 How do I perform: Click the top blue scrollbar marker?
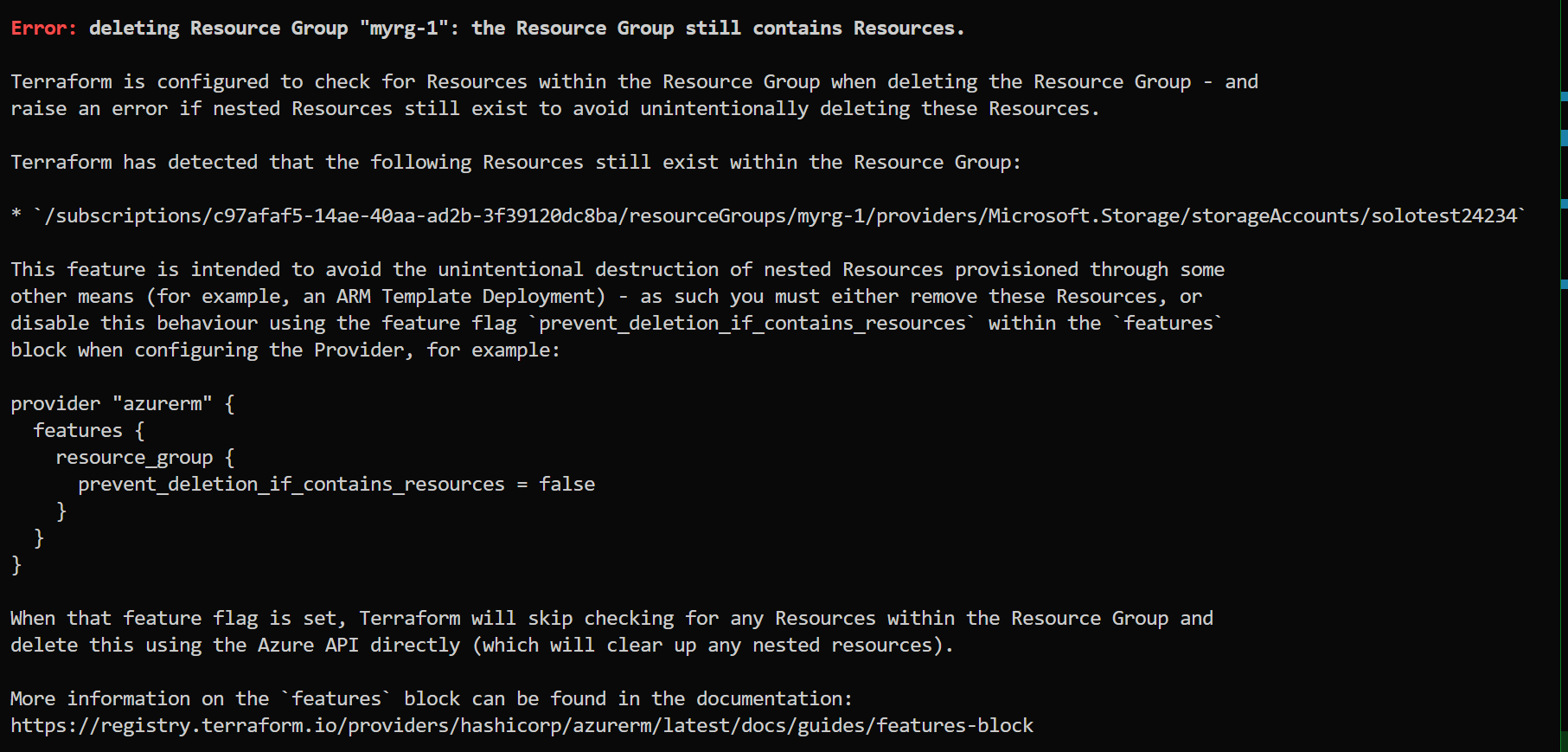(1565, 96)
